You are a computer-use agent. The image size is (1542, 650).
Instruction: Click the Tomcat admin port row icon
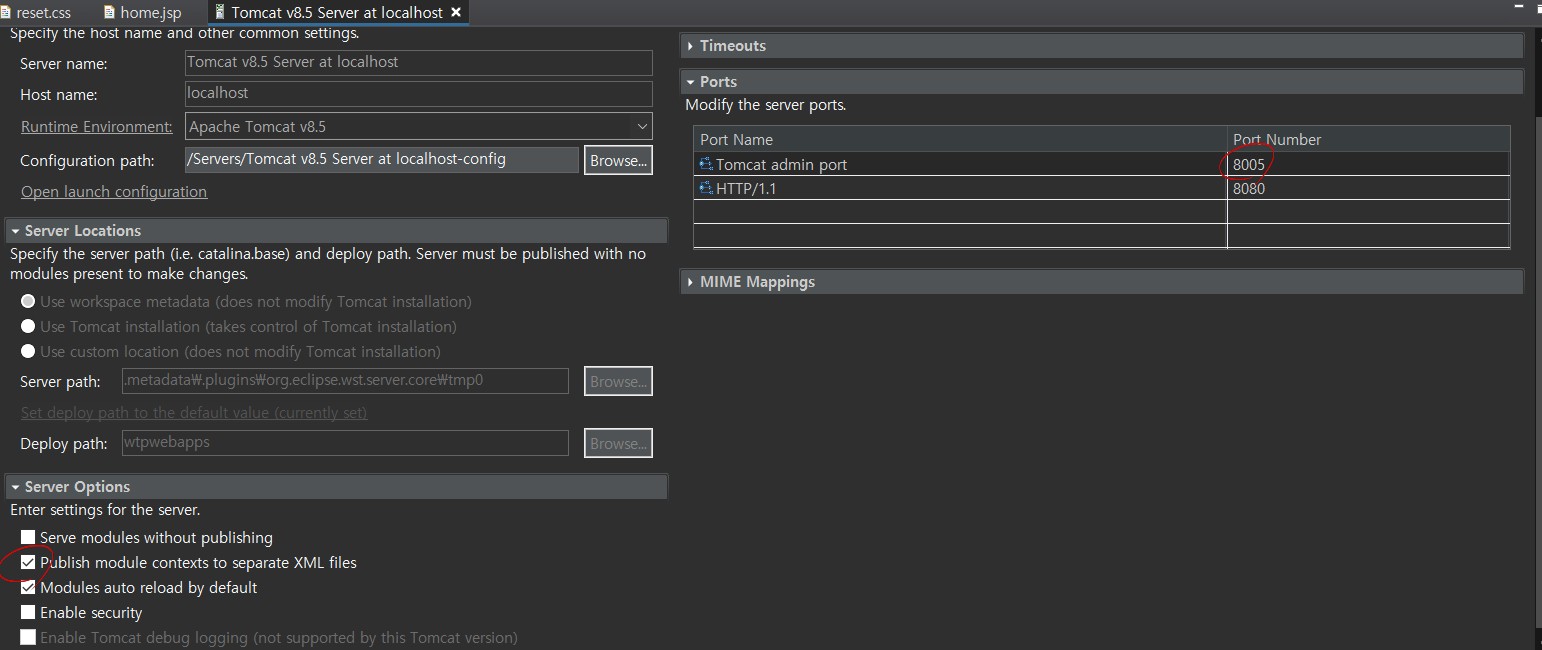coord(706,164)
